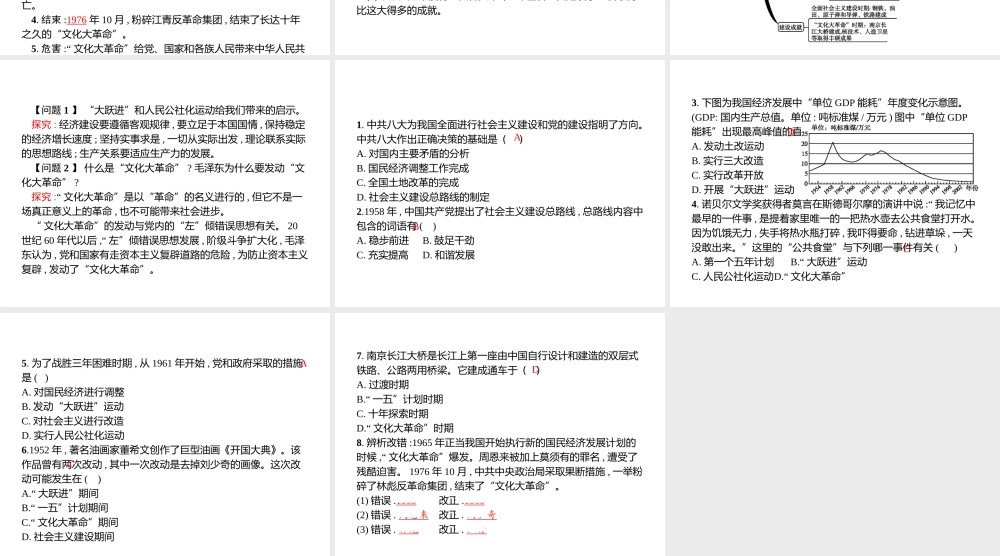
Task: Select option A. 对国内主要矛盾的分析
Action: coord(413,154)
